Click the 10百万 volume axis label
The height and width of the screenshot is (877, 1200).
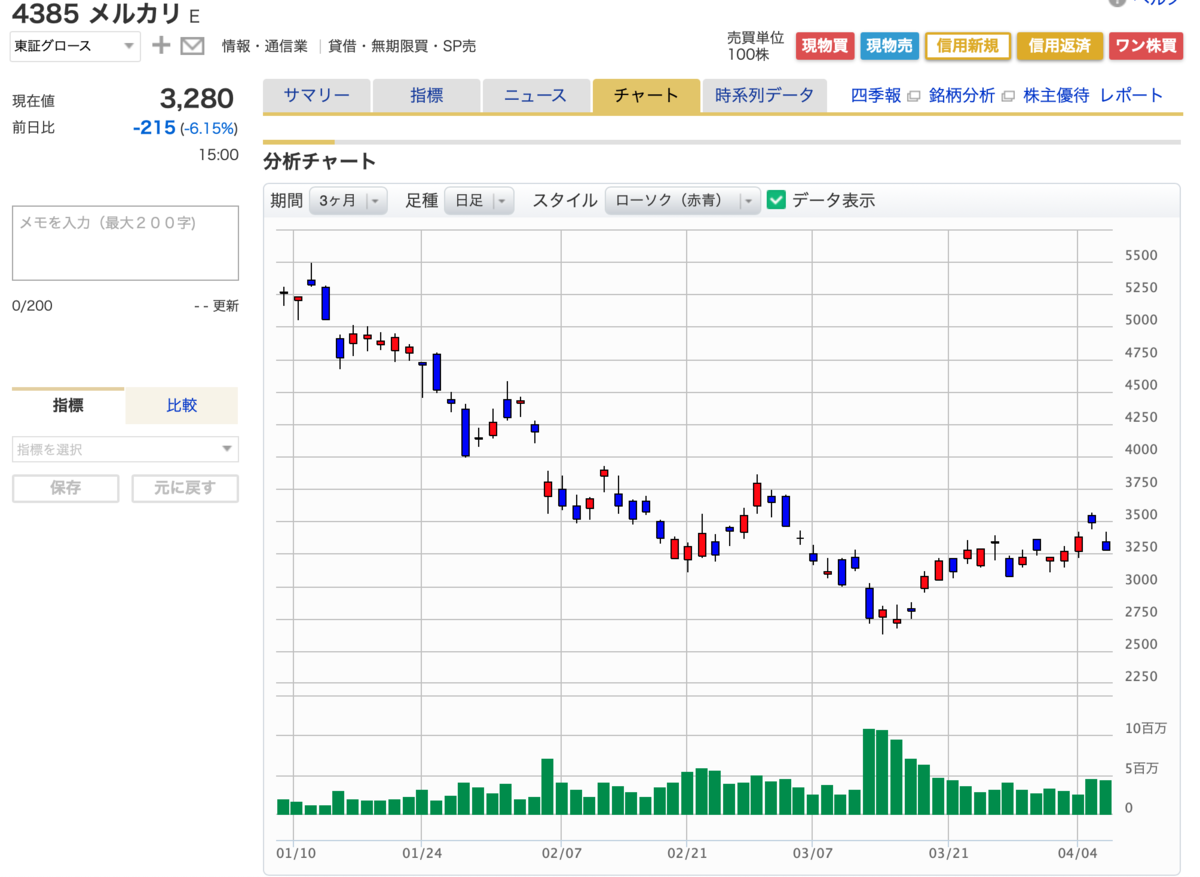1145,728
